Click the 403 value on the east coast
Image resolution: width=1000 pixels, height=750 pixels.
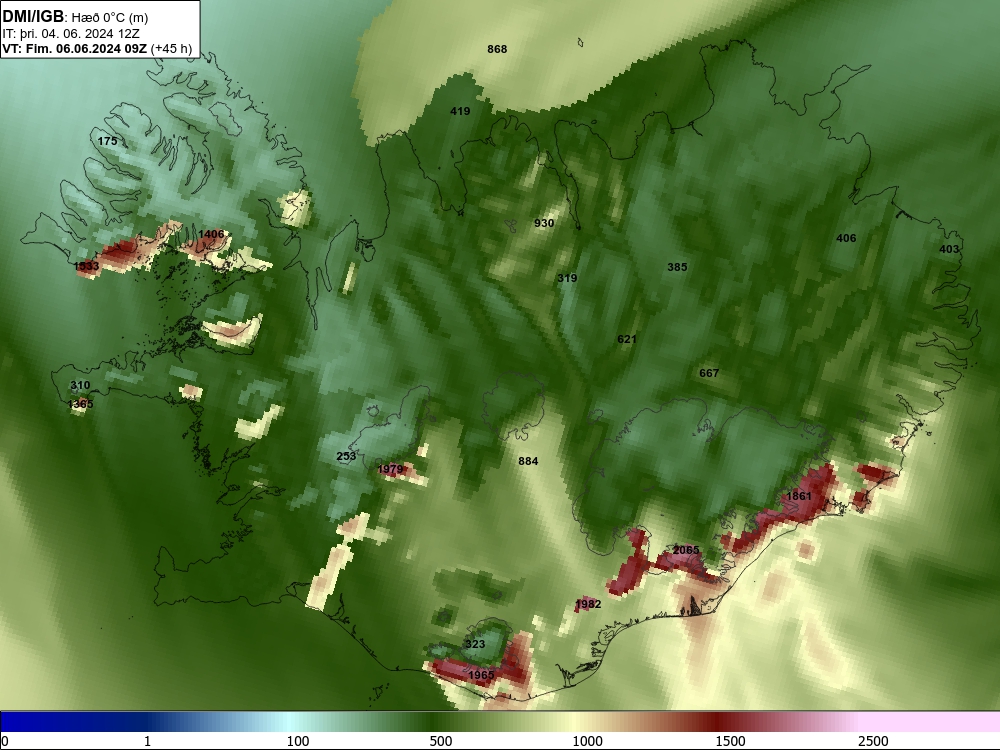click(x=948, y=249)
